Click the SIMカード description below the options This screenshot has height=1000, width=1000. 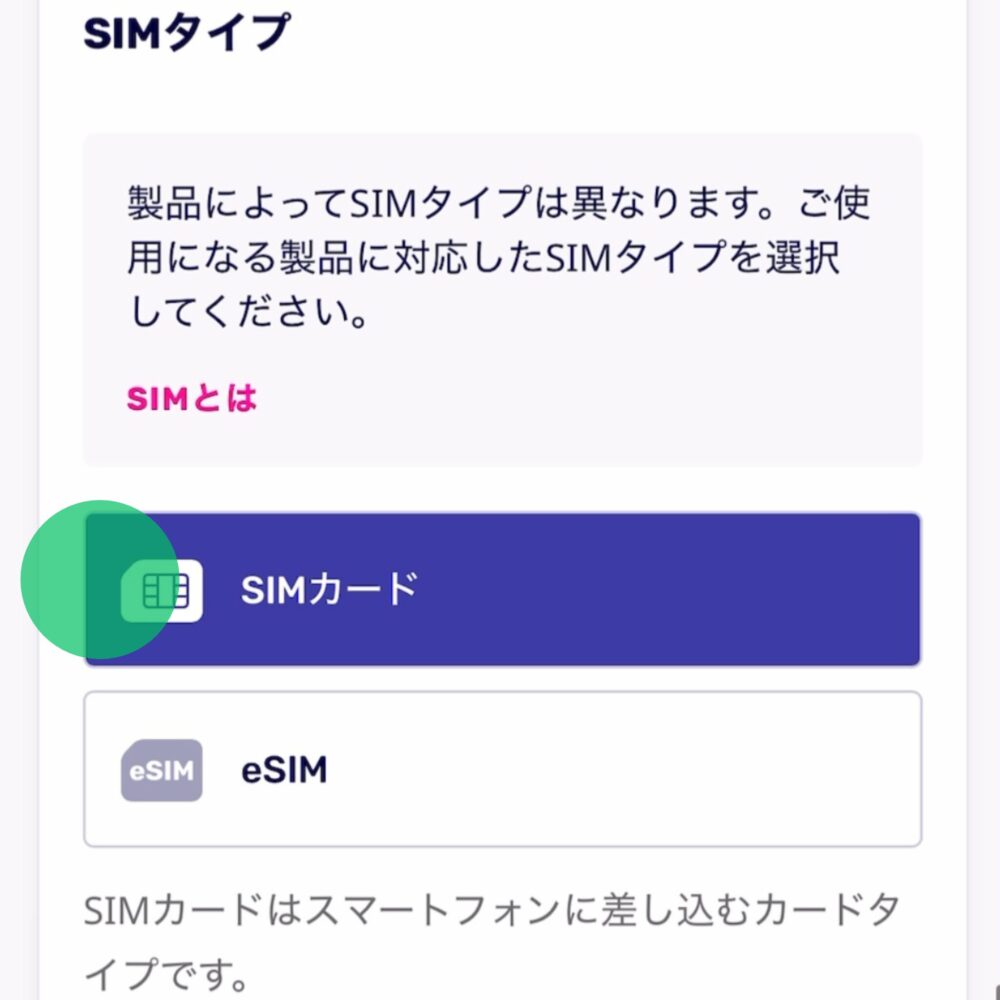click(492, 939)
